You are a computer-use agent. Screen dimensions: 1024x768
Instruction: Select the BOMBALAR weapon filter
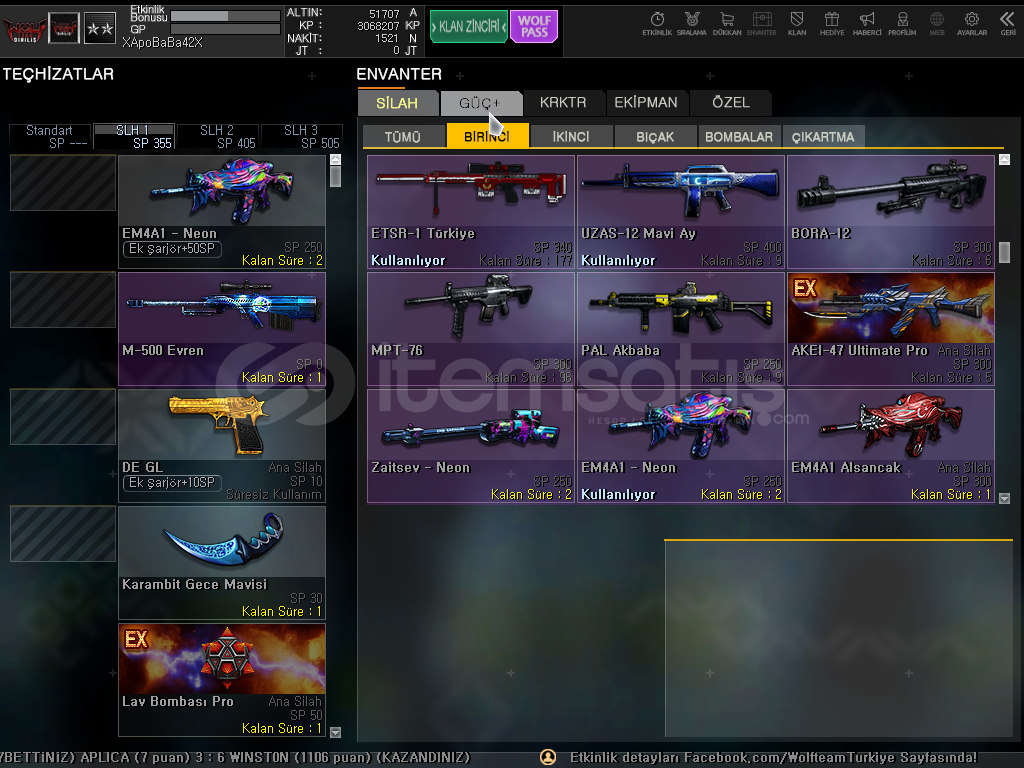pyautogui.click(x=739, y=136)
